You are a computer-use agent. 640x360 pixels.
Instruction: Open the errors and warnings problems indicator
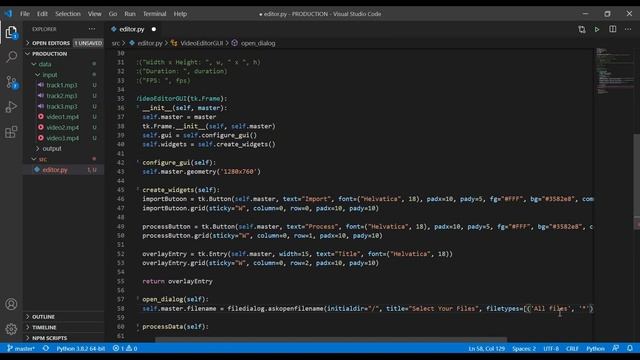tap(125, 349)
